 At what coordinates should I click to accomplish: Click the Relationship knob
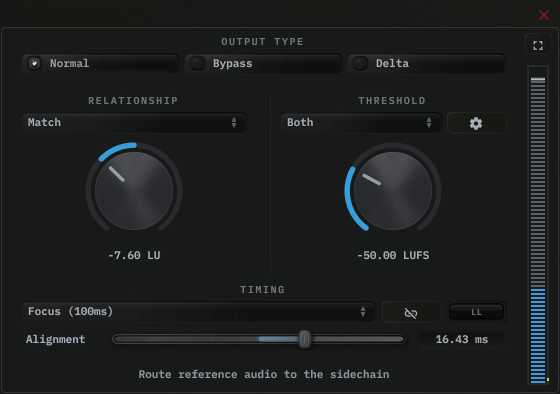coord(134,191)
